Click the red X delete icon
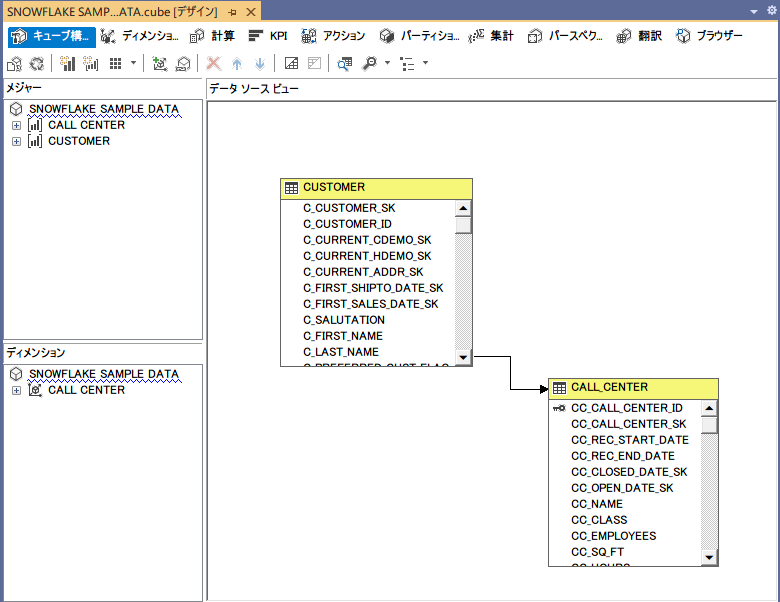The image size is (780, 602). point(214,63)
